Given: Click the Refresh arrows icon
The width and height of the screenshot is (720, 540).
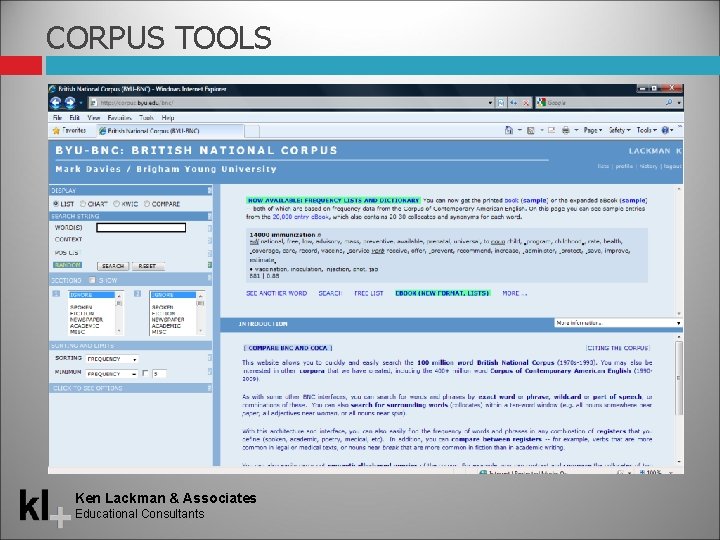Looking at the screenshot, I should 513,103.
